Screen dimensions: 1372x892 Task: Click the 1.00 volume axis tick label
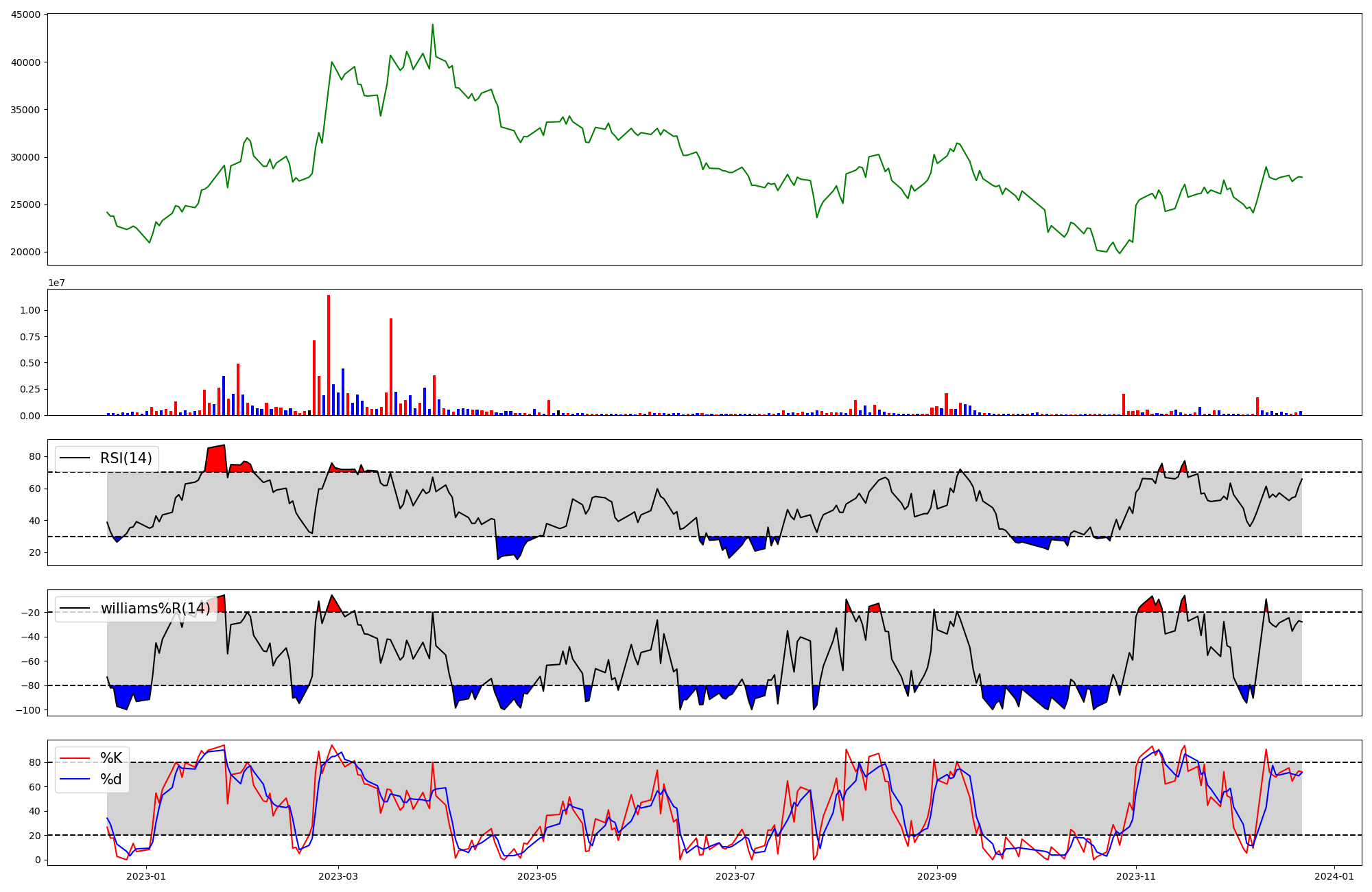[30, 310]
